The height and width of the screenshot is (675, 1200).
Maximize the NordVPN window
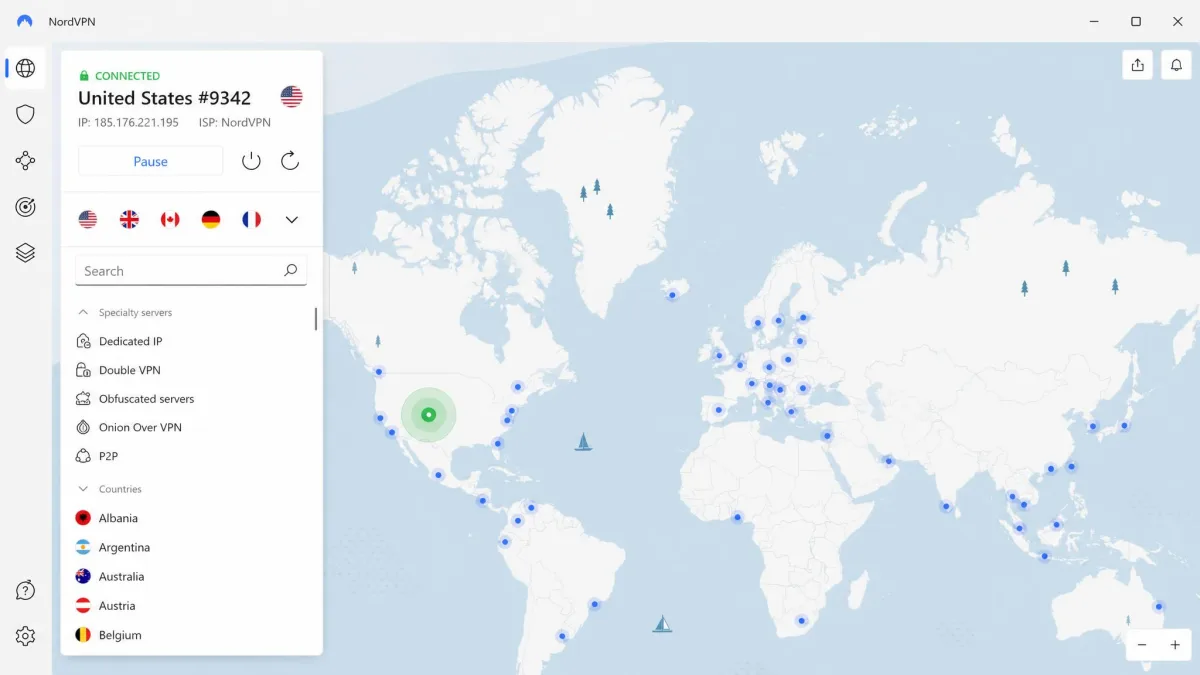click(1136, 21)
